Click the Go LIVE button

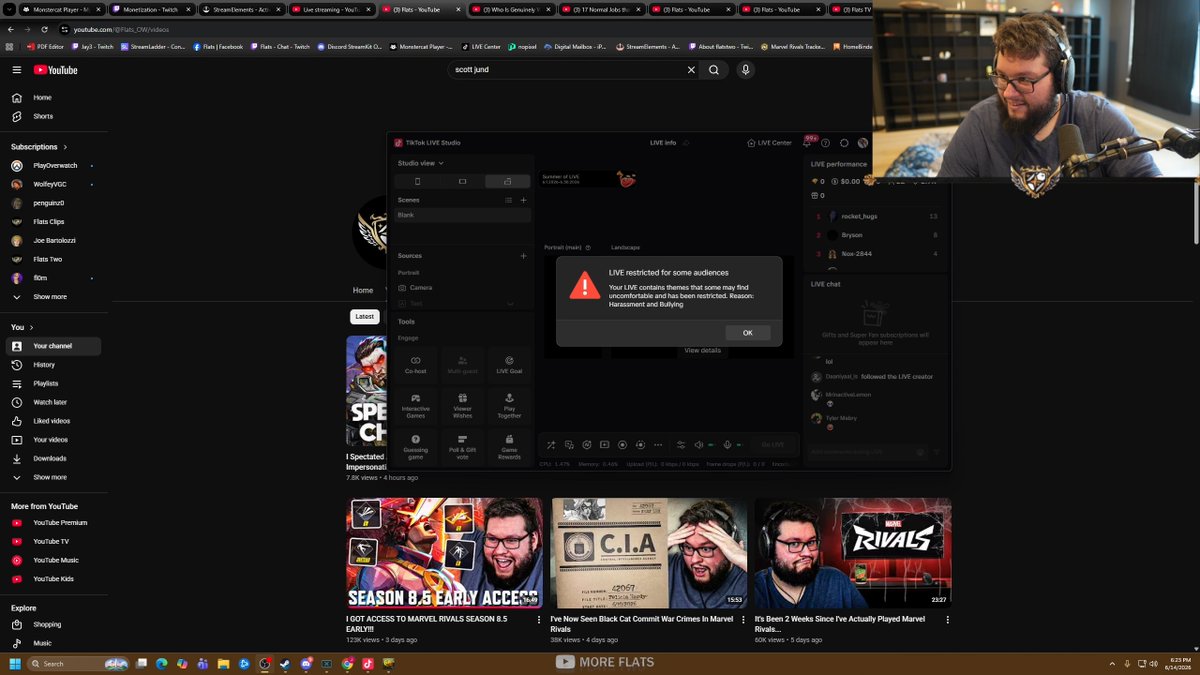click(773, 445)
